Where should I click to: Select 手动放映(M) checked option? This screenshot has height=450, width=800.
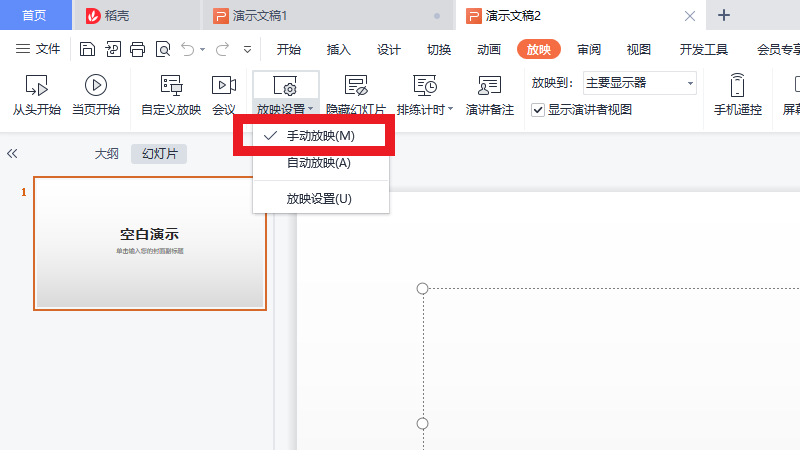coord(319,135)
